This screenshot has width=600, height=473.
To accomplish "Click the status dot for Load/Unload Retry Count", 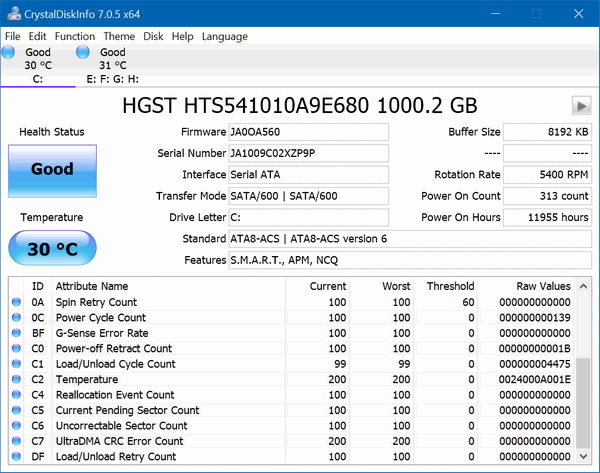I will tap(16, 456).
